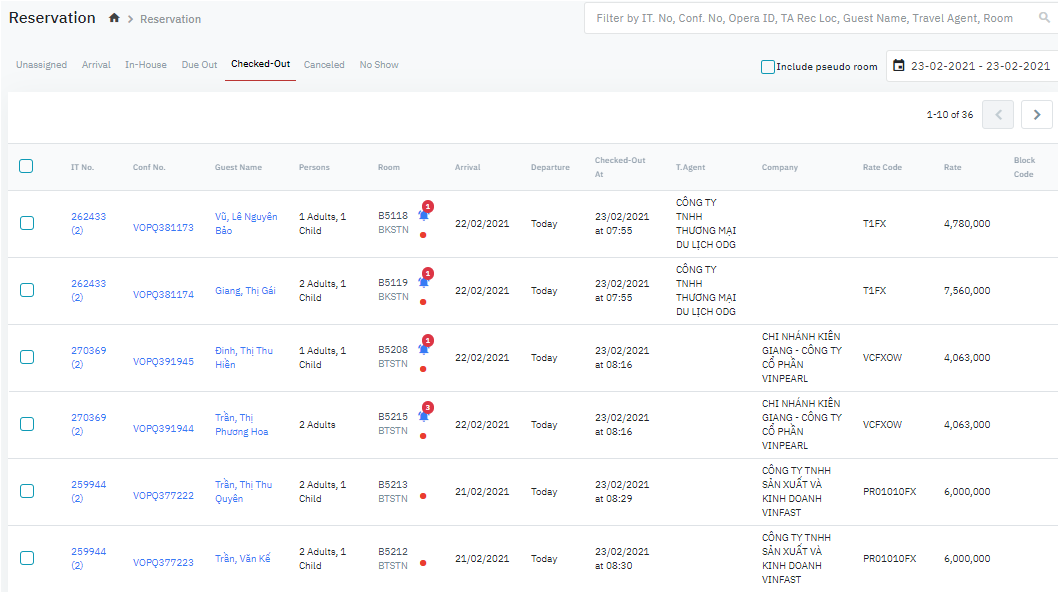
Task: Click notification bell for room B5119
Action: (x=423, y=282)
